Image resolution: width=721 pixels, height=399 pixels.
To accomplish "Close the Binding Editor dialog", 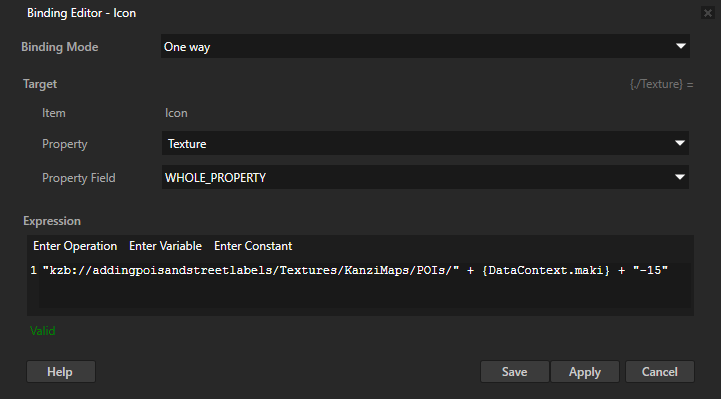I will [708, 13].
